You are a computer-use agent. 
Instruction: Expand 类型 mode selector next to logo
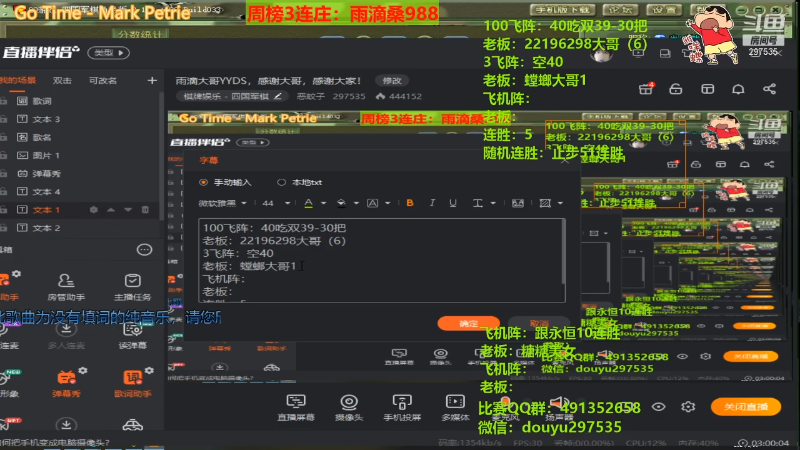[x=109, y=53]
